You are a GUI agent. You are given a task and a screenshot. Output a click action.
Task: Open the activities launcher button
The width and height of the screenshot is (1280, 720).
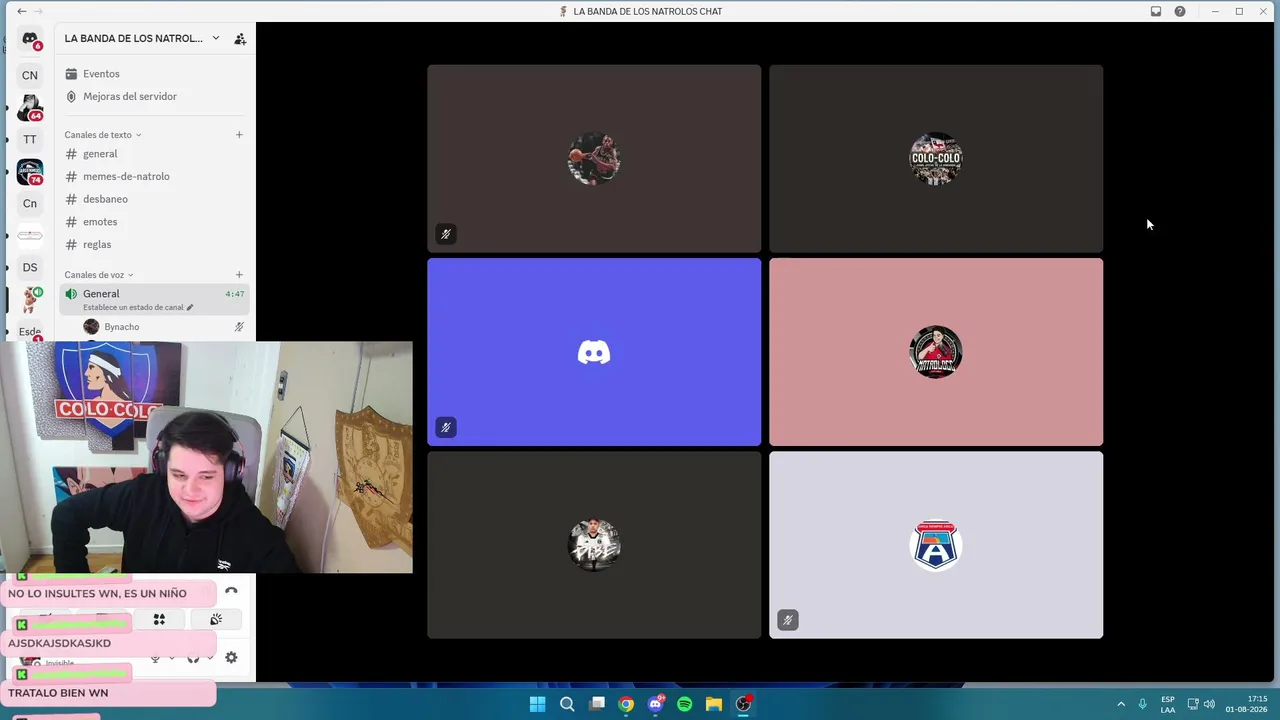point(159,620)
